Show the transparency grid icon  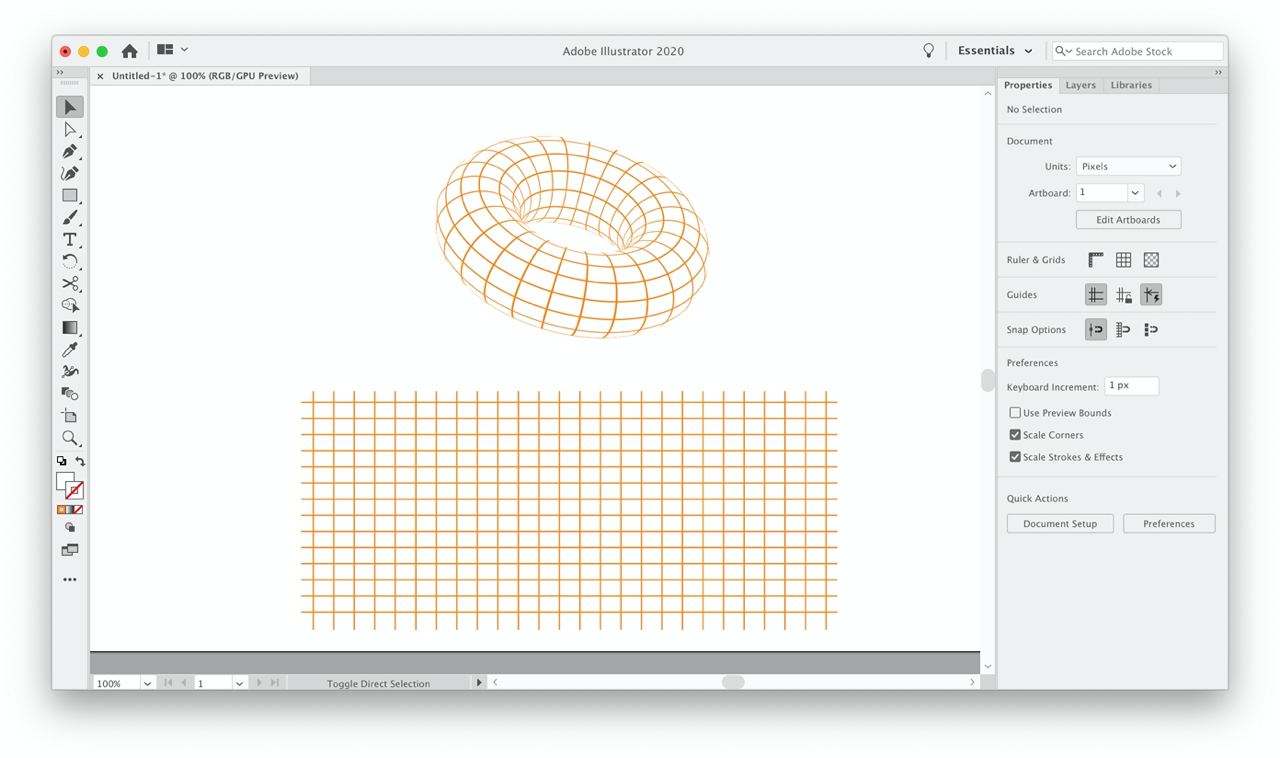click(x=1151, y=260)
